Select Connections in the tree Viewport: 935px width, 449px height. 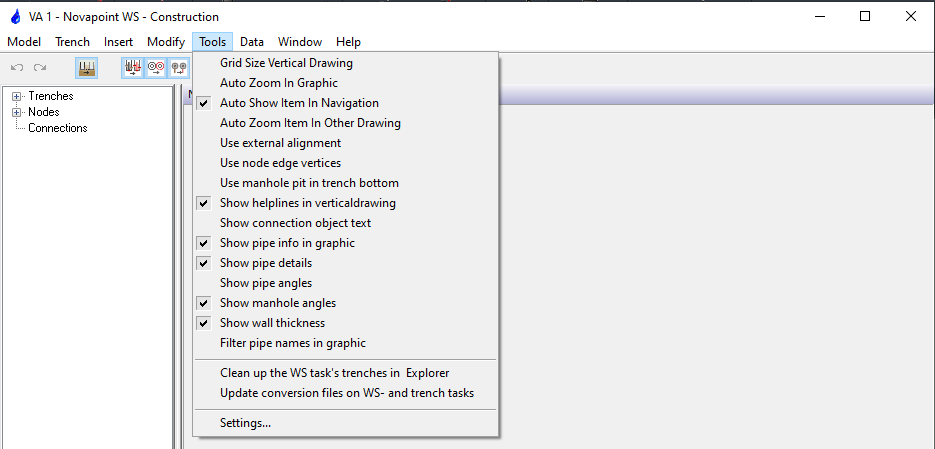(57, 128)
